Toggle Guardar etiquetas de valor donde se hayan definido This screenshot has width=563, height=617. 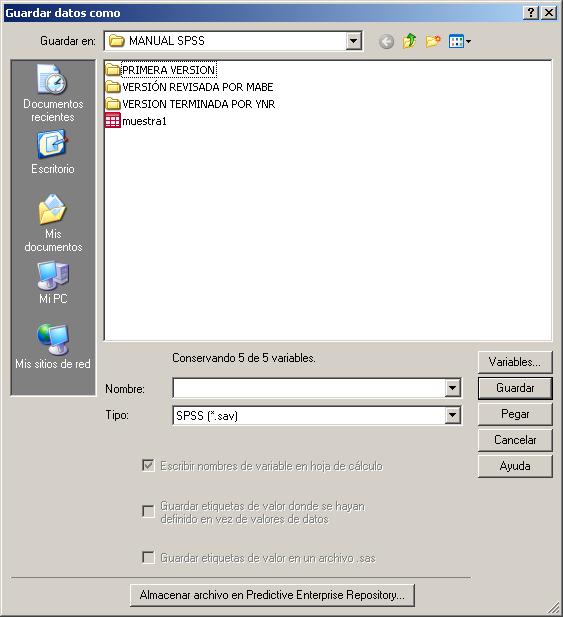point(148,512)
